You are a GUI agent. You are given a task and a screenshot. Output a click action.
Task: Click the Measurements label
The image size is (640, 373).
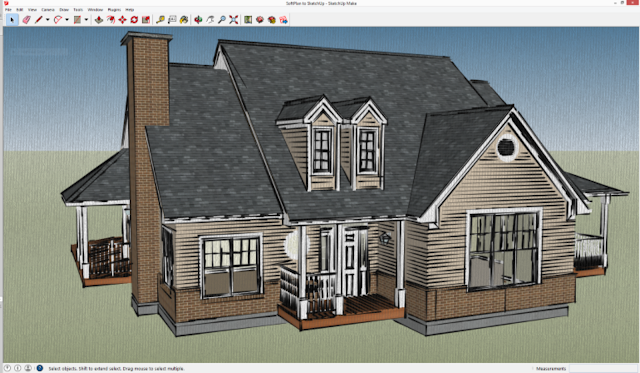point(551,369)
